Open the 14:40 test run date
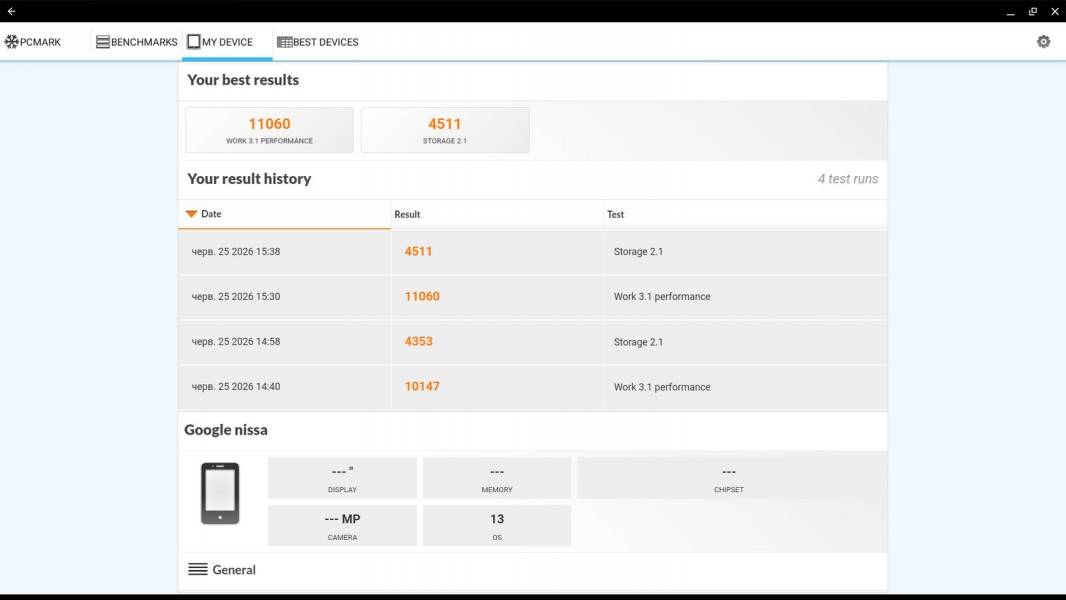1066x600 pixels. (235, 387)
